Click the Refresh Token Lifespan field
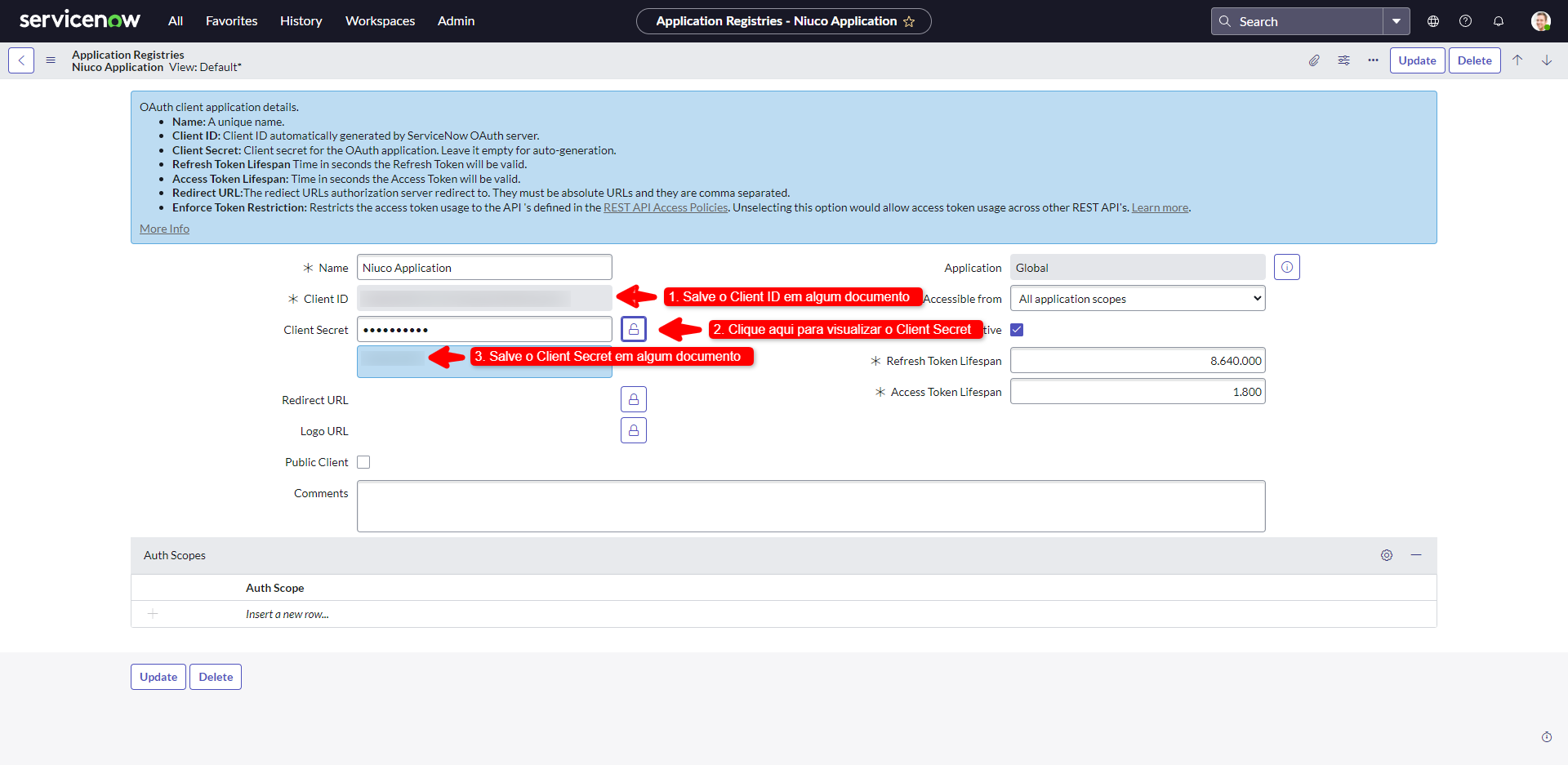The image size is (1568, 765). 1138,361
